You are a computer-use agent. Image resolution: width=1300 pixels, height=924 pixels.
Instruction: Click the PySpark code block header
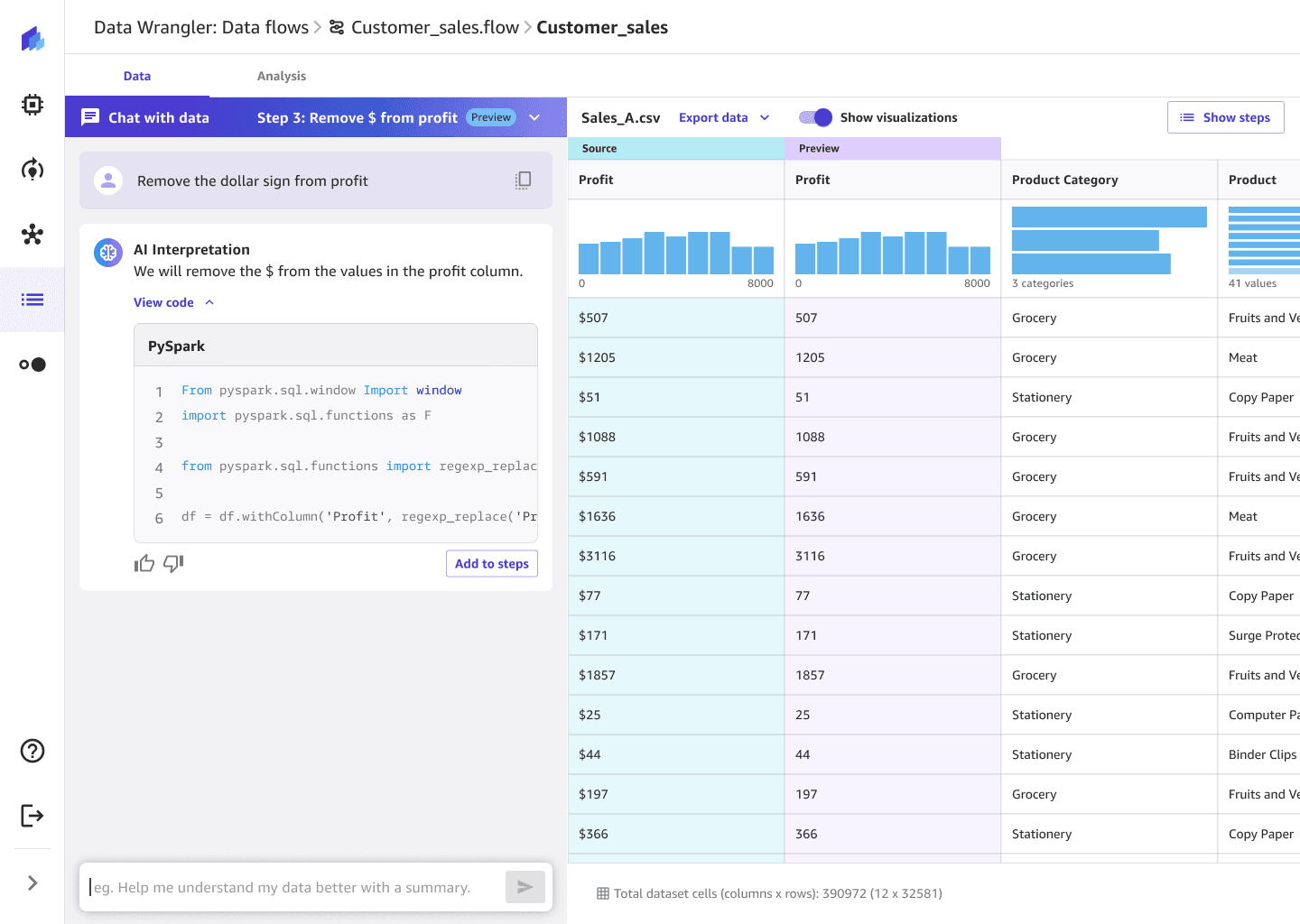tap(336, 346)
